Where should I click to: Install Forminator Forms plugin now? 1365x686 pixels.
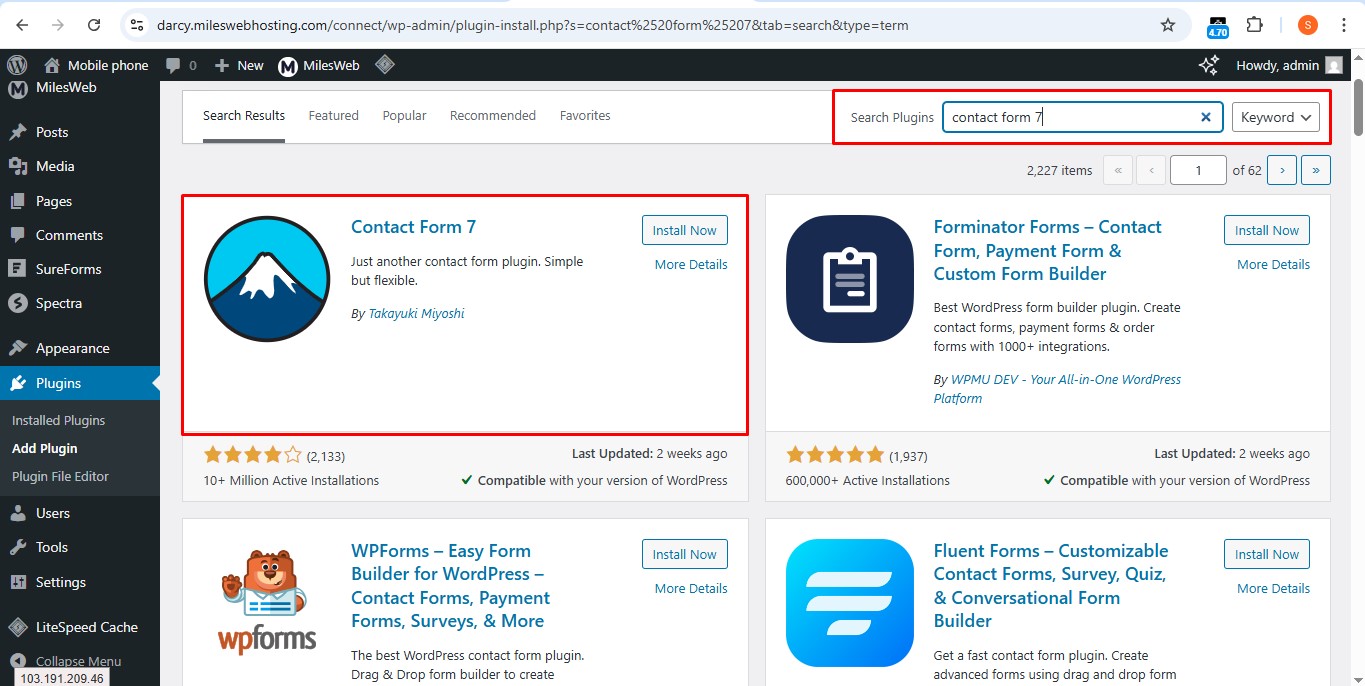click(x=1267, y=230)
